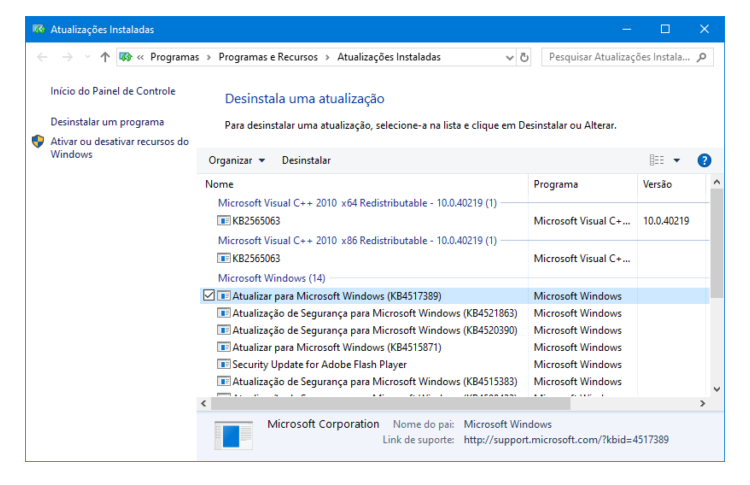Sort by the Programa column header
Image resolution: width=750 pixels, height=485 pixels.
coord(556,185)
